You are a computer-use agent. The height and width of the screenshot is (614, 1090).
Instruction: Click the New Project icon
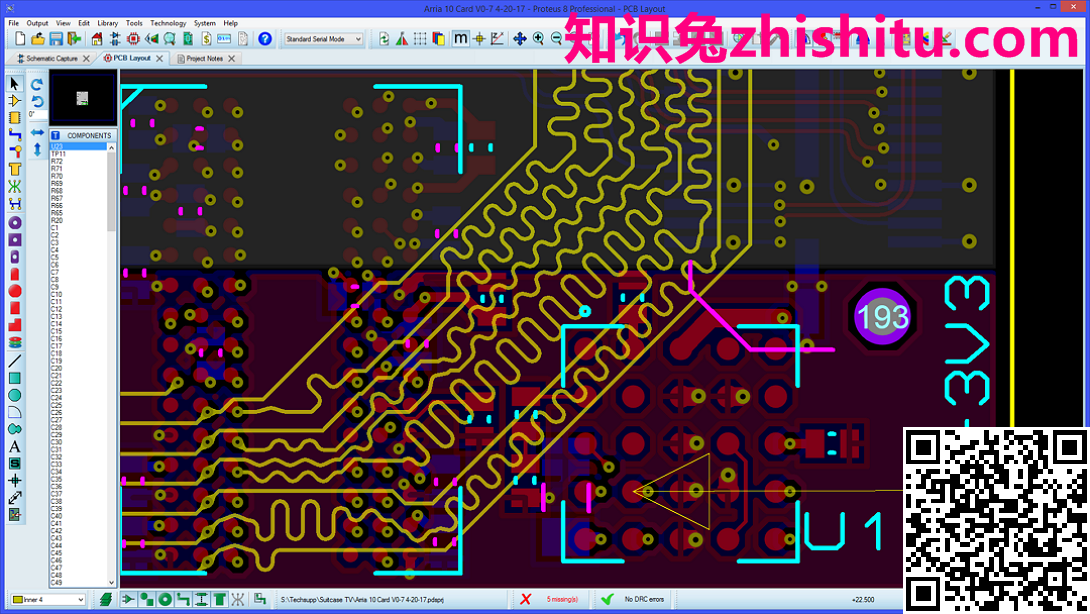(x=20, y=39)
